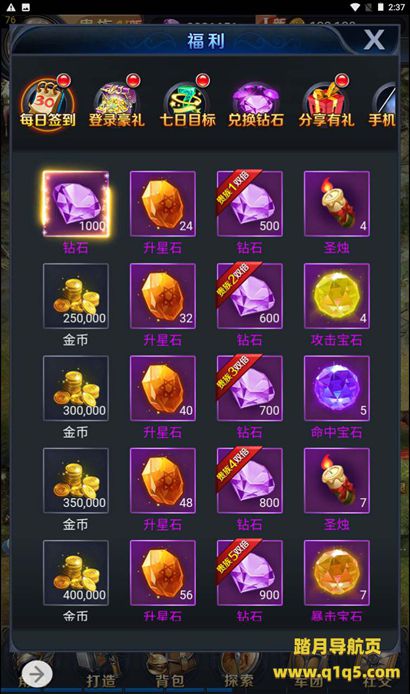Open the 登录豪礼 login gift tab
The width and height of the screenshot is (410, 694).
point(117,103)
